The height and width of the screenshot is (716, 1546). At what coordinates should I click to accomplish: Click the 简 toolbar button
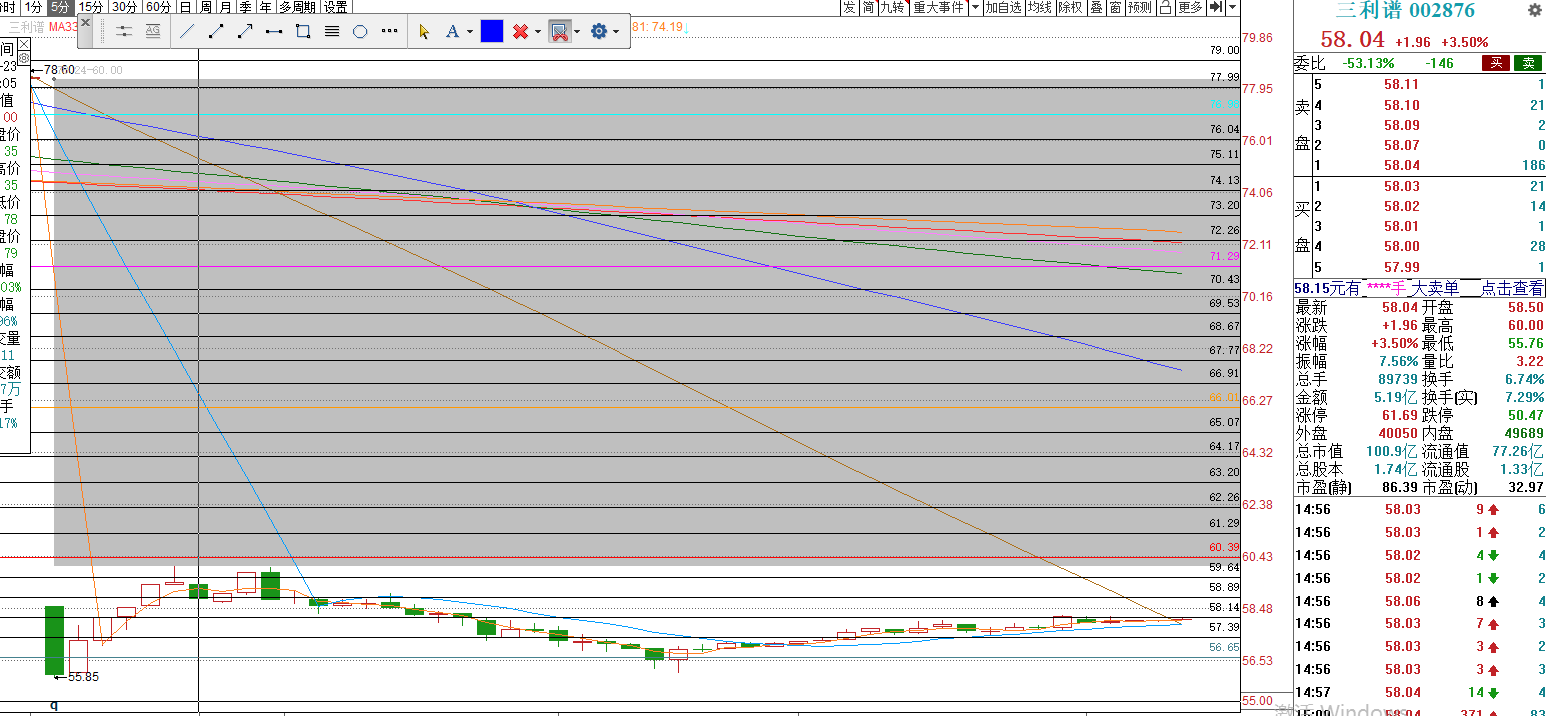coord(869,7)
